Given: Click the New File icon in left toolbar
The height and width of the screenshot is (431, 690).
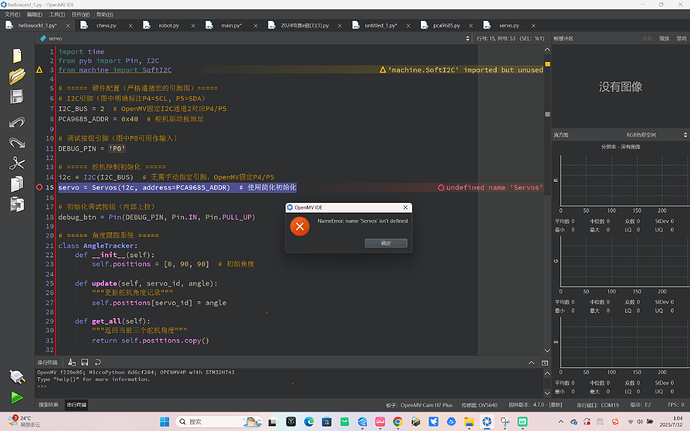Looking at the screenshot, I should (x=17, y=56).
